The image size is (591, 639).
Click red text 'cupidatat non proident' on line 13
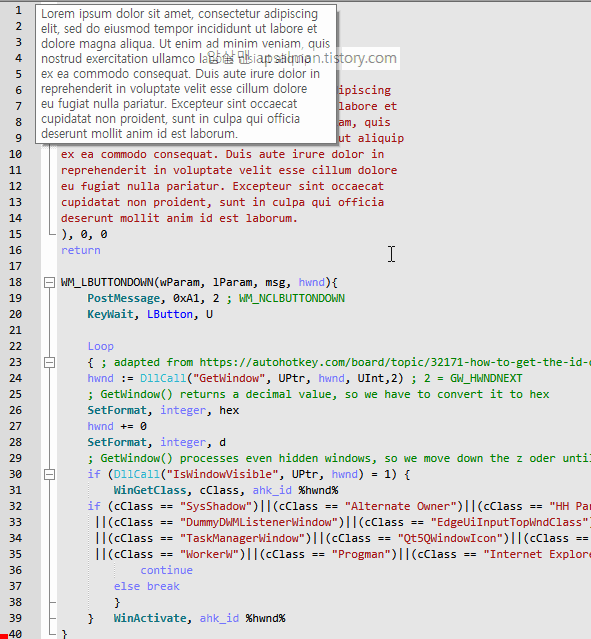[x=134, y=202]
